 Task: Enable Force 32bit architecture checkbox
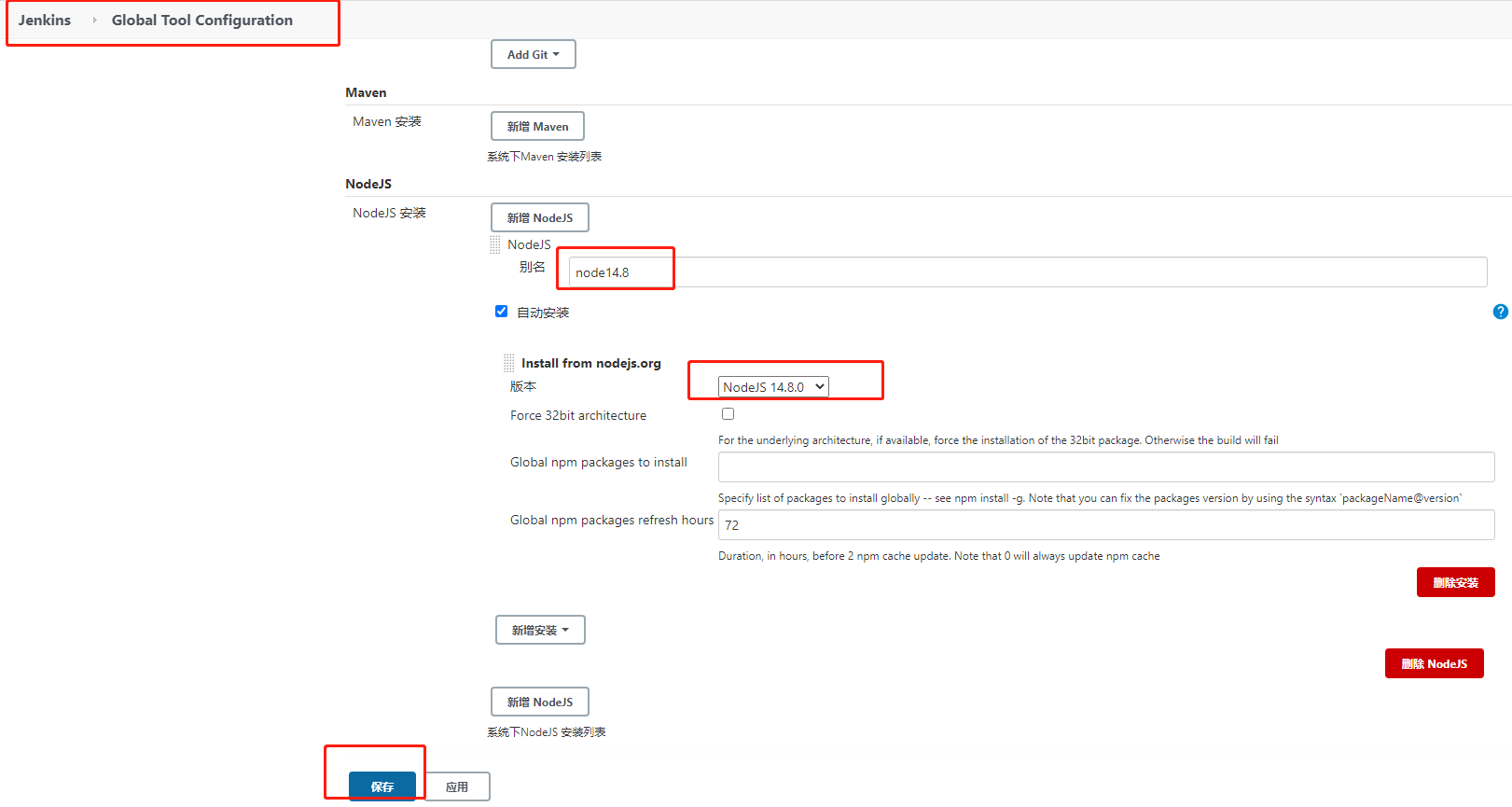[x=728, y=414]
